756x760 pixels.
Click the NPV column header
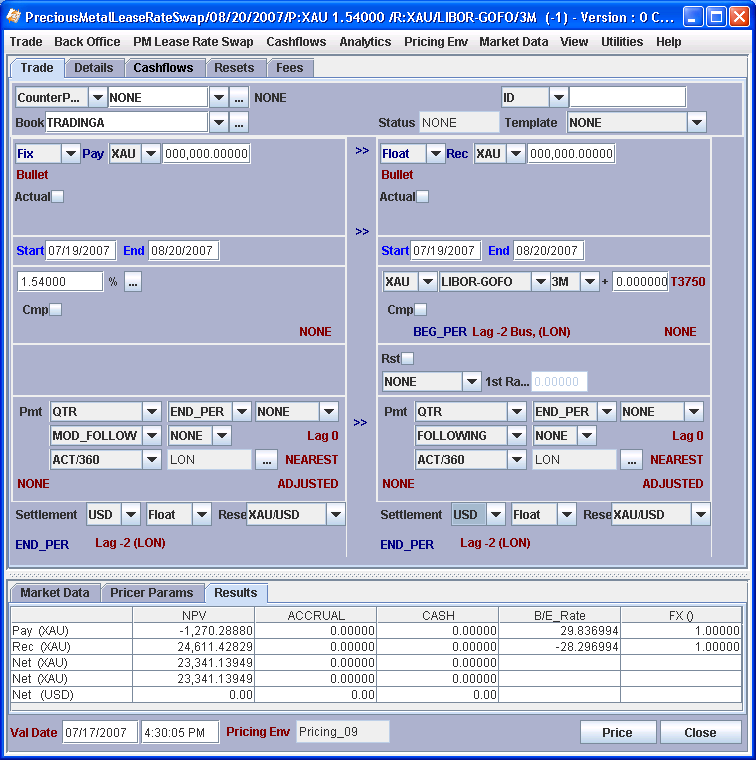point(194,616)
